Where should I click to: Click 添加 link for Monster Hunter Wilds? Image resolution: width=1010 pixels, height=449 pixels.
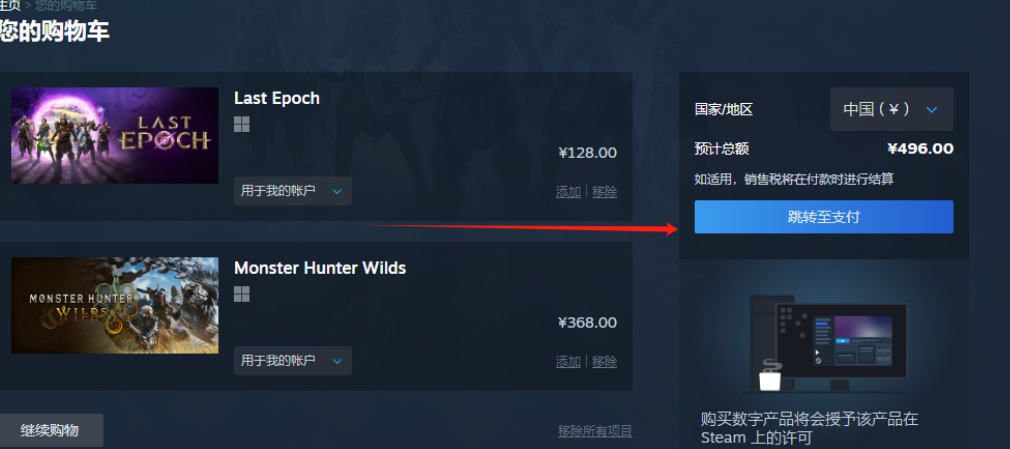coord(568,362)
